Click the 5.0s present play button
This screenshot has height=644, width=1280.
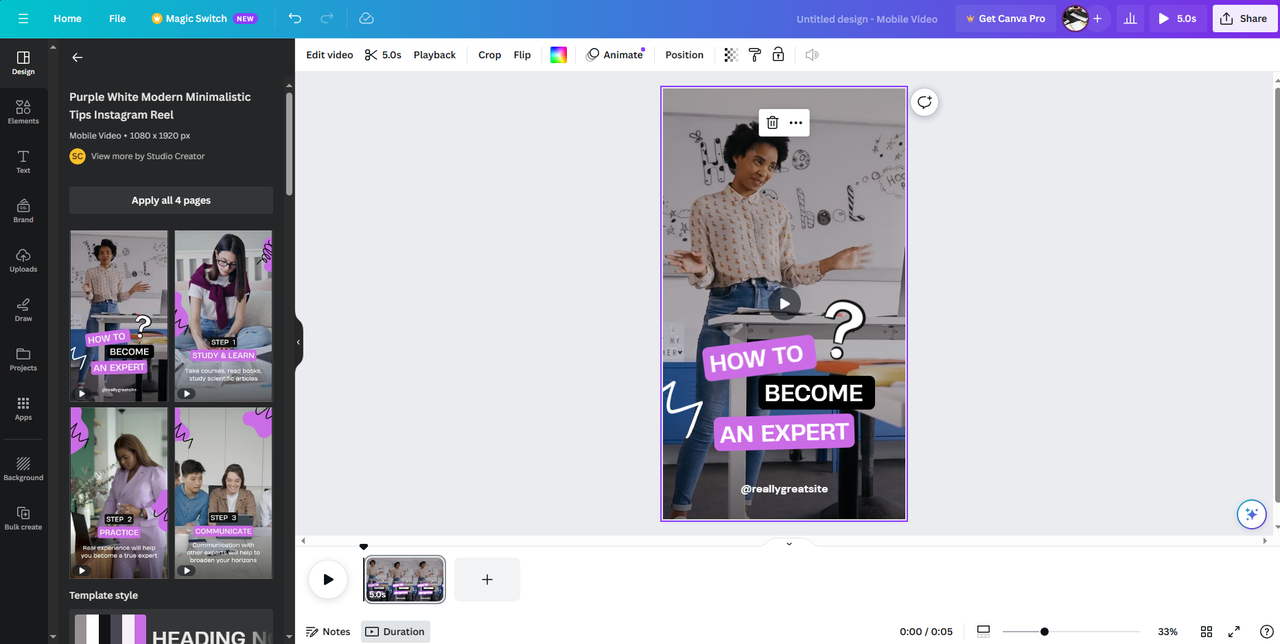pos(1178,18)
